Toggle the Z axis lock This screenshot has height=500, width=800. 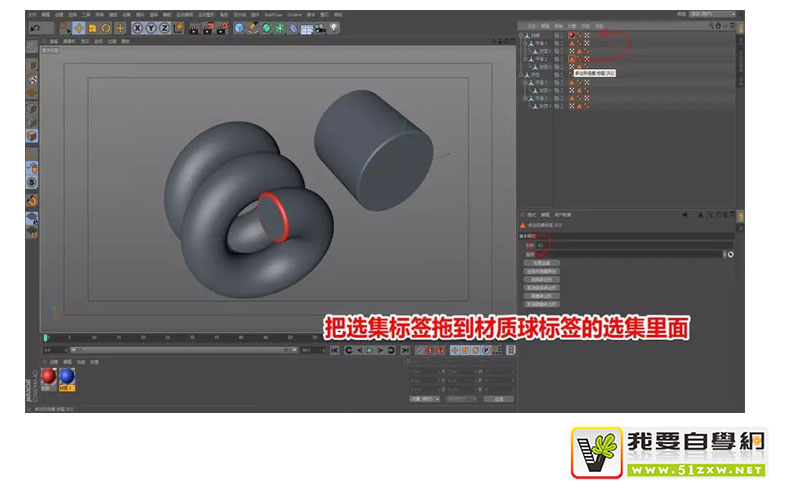click(x=165, y=28)
